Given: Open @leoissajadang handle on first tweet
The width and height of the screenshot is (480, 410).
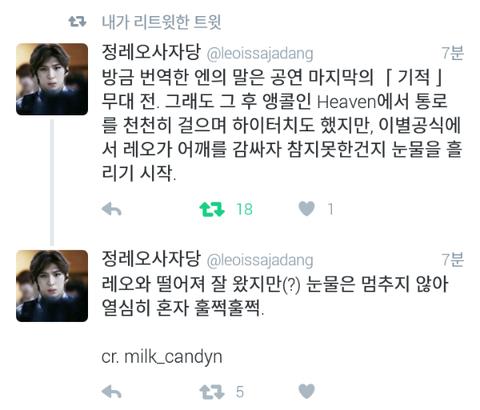Looking at the screenshot, I should [260, 53].
